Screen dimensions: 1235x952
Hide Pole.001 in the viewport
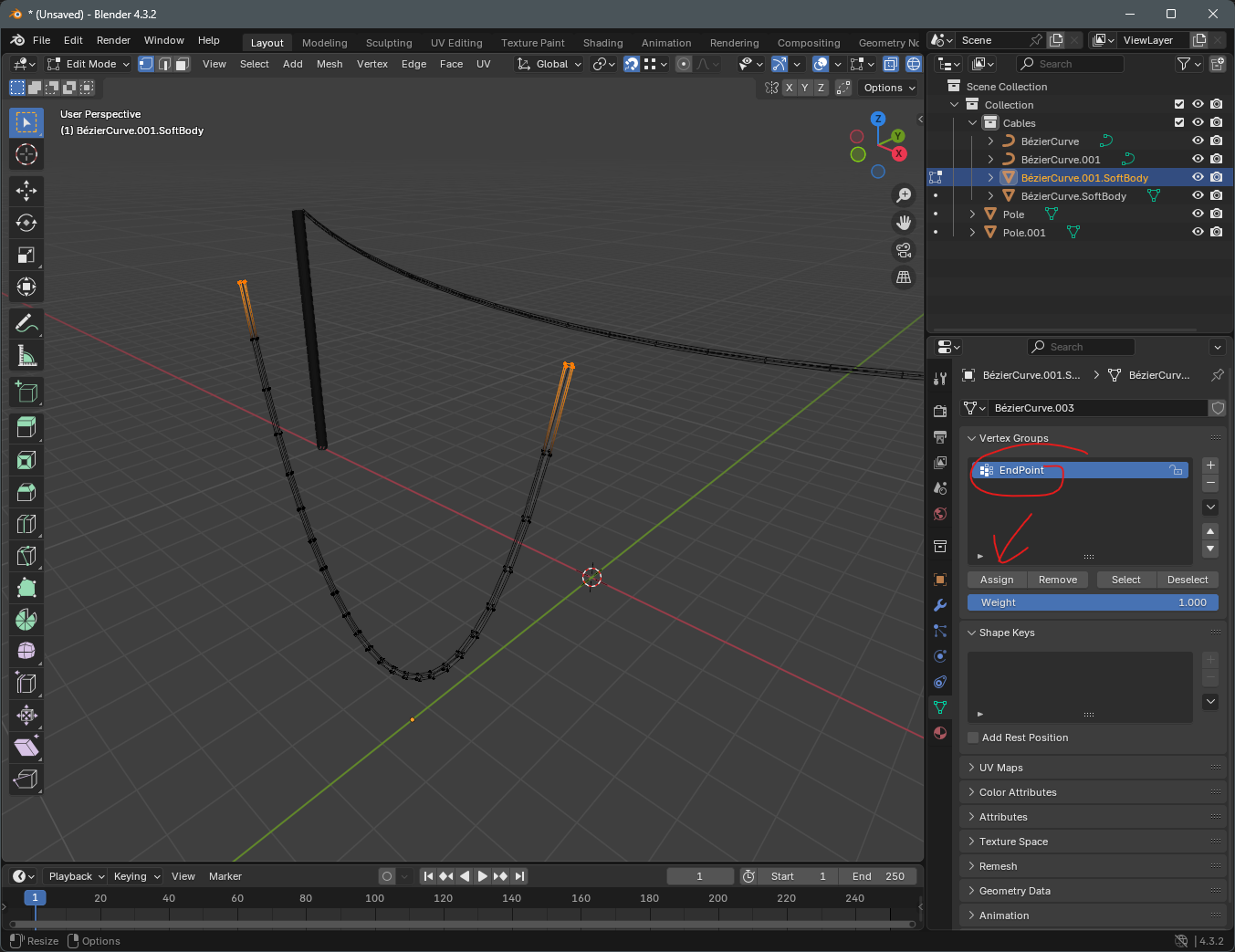point(1198,233)
